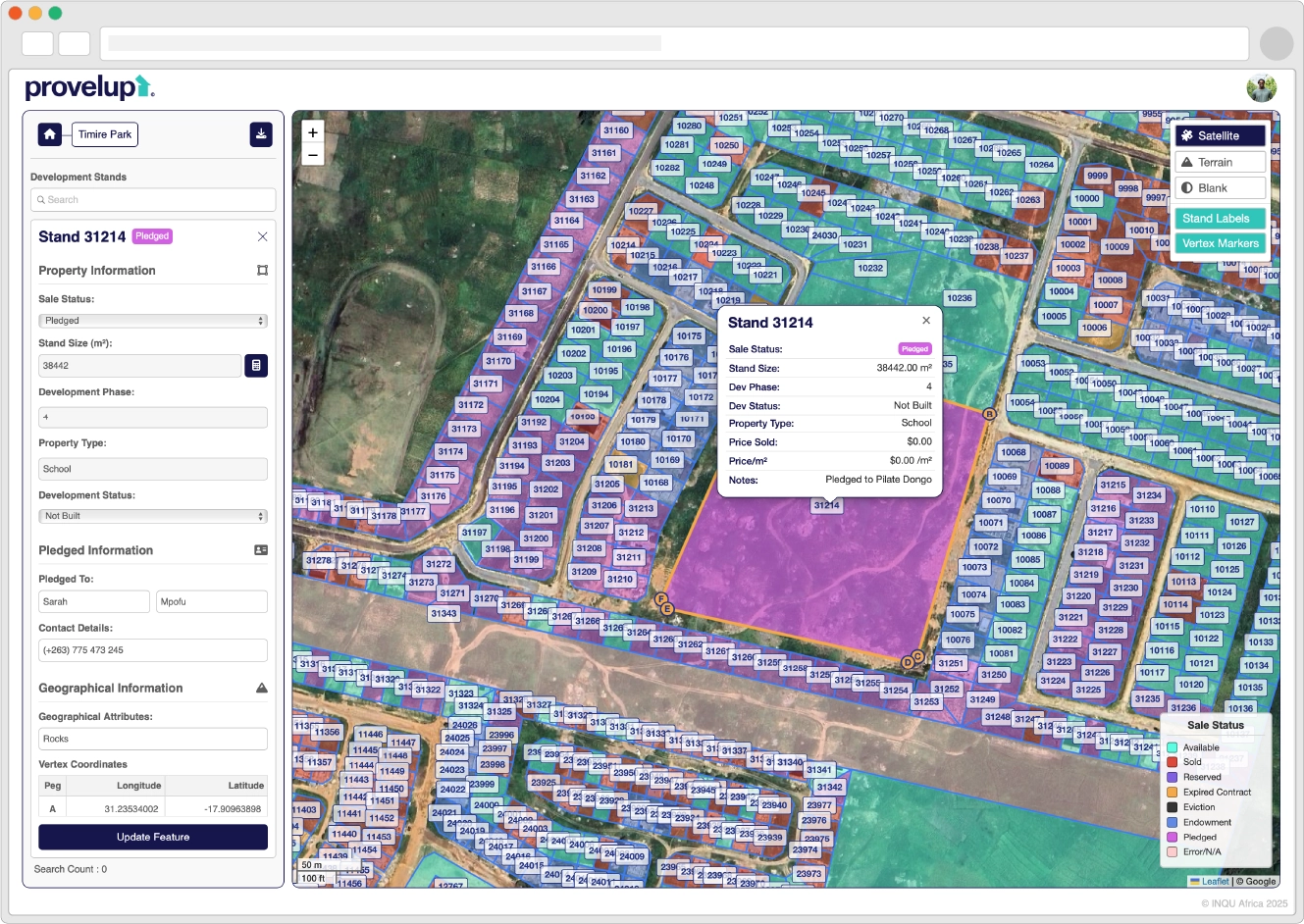Click the home icon button
This screenshot has height=924, width=1304.
pyautogui.click(x=50, y=134)
